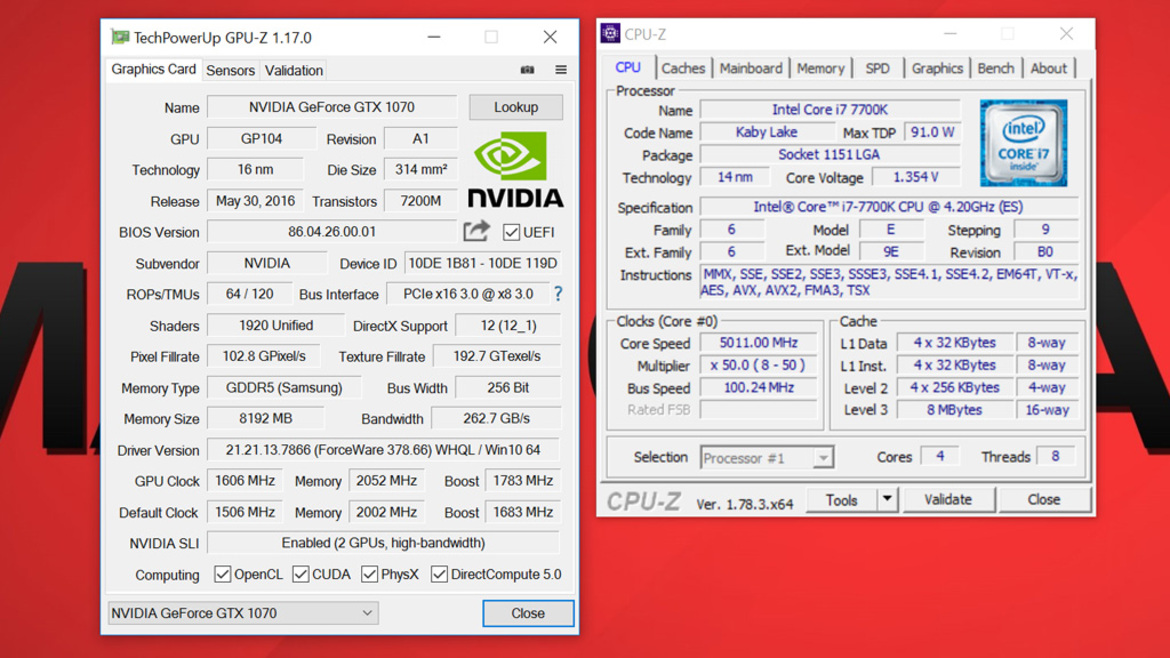The height and width of the screenshot is (658, 1170).
Task: Open the About tab
Action: 1048,69
